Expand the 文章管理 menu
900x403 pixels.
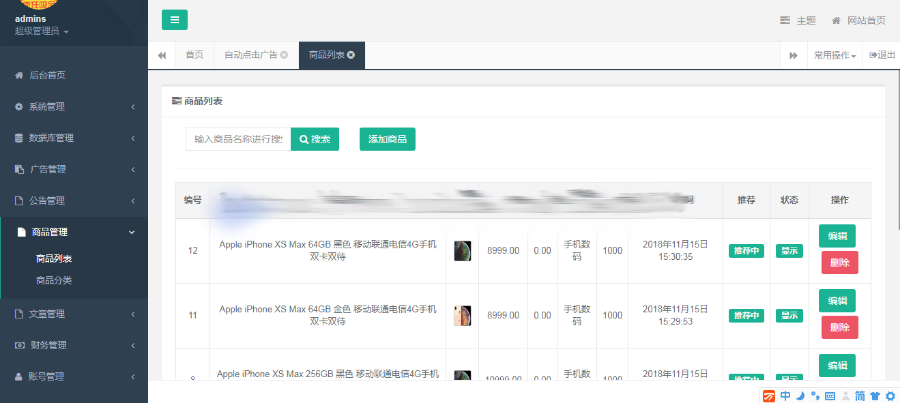tap(73, 314)
